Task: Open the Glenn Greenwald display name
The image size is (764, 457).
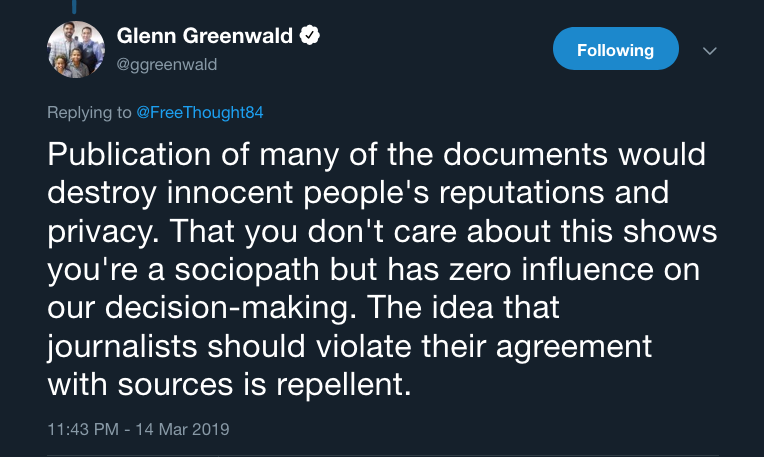Action: [x=205, y=37]
